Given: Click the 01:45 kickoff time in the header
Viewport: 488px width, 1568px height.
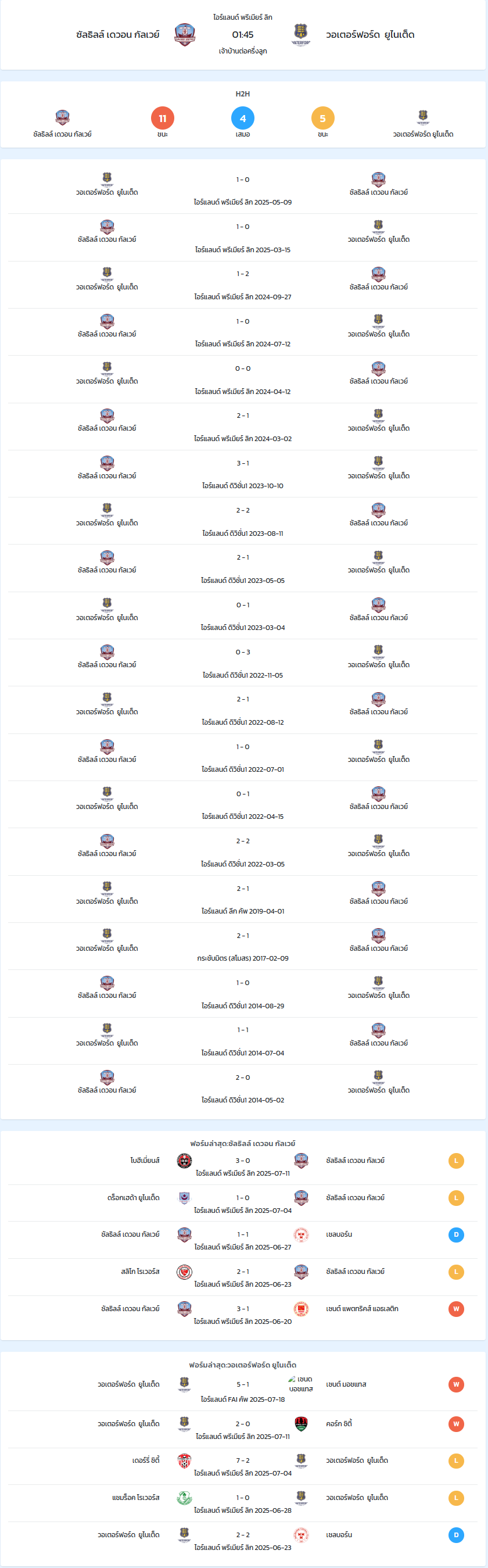Looking at the screenshot, I should (x=243, y=35).
